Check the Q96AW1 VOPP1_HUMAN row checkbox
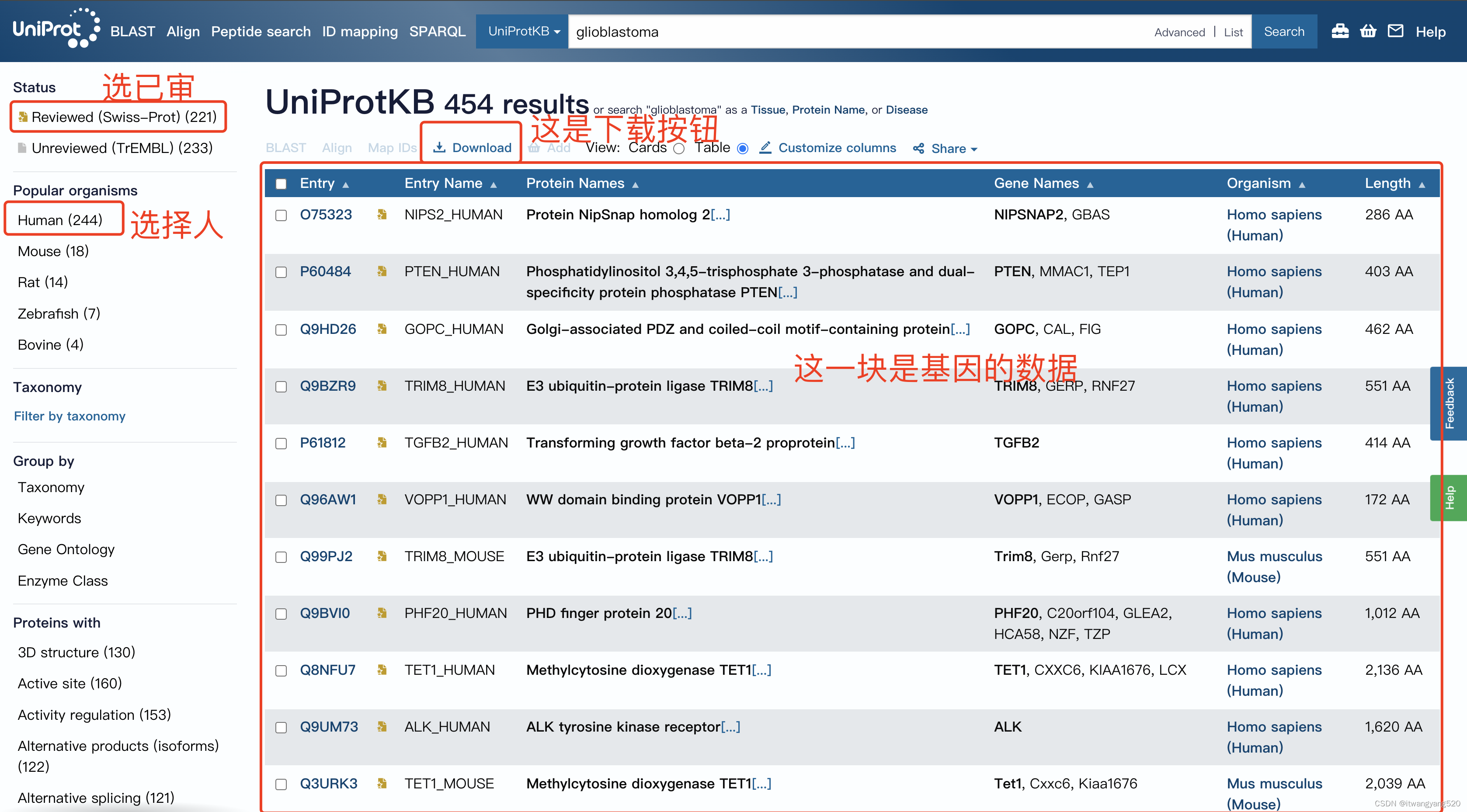Viewport: 1467px width, 812px height. tap(281, 500)
